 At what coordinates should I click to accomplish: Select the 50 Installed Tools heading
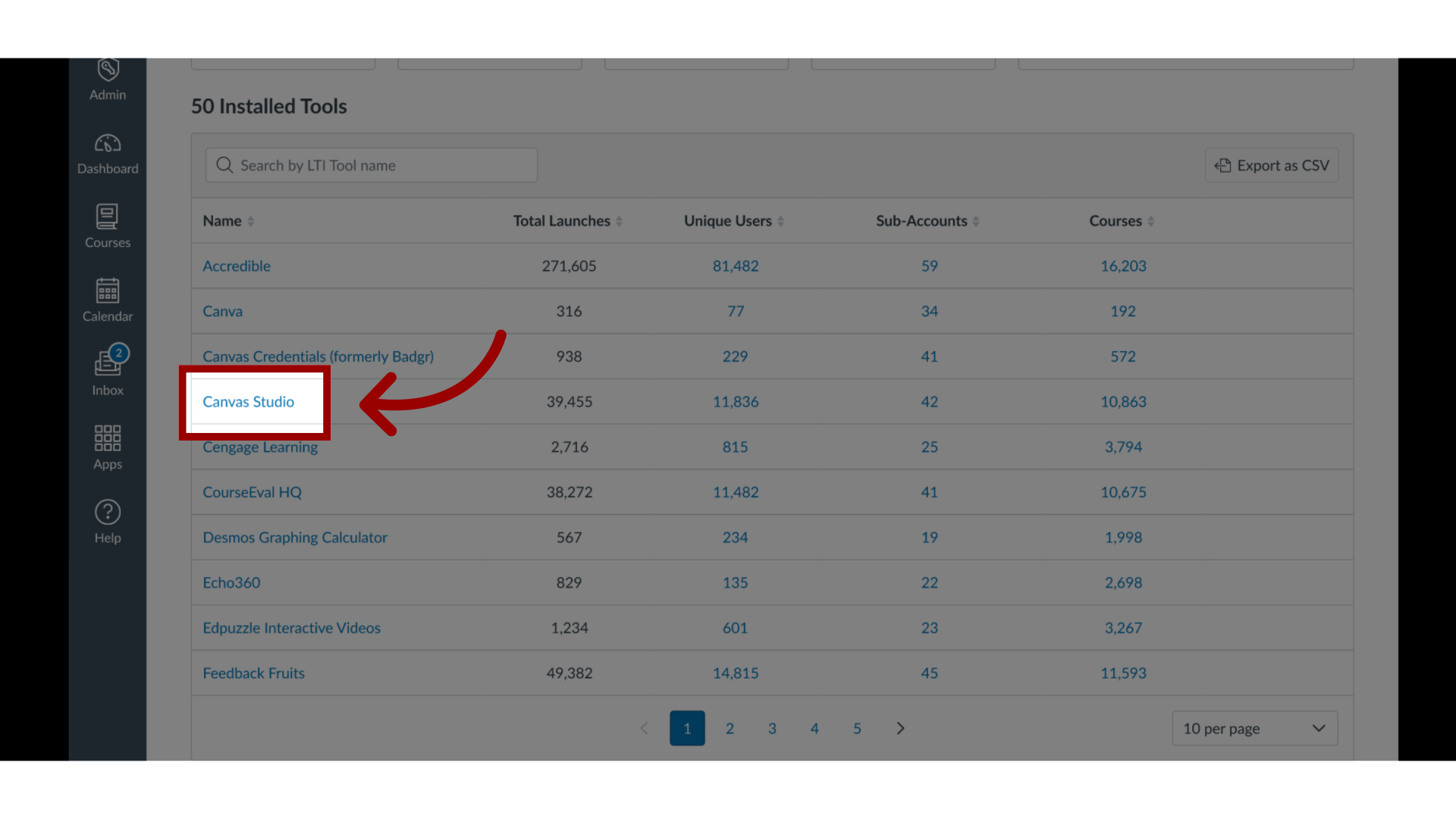click(269, 106)
